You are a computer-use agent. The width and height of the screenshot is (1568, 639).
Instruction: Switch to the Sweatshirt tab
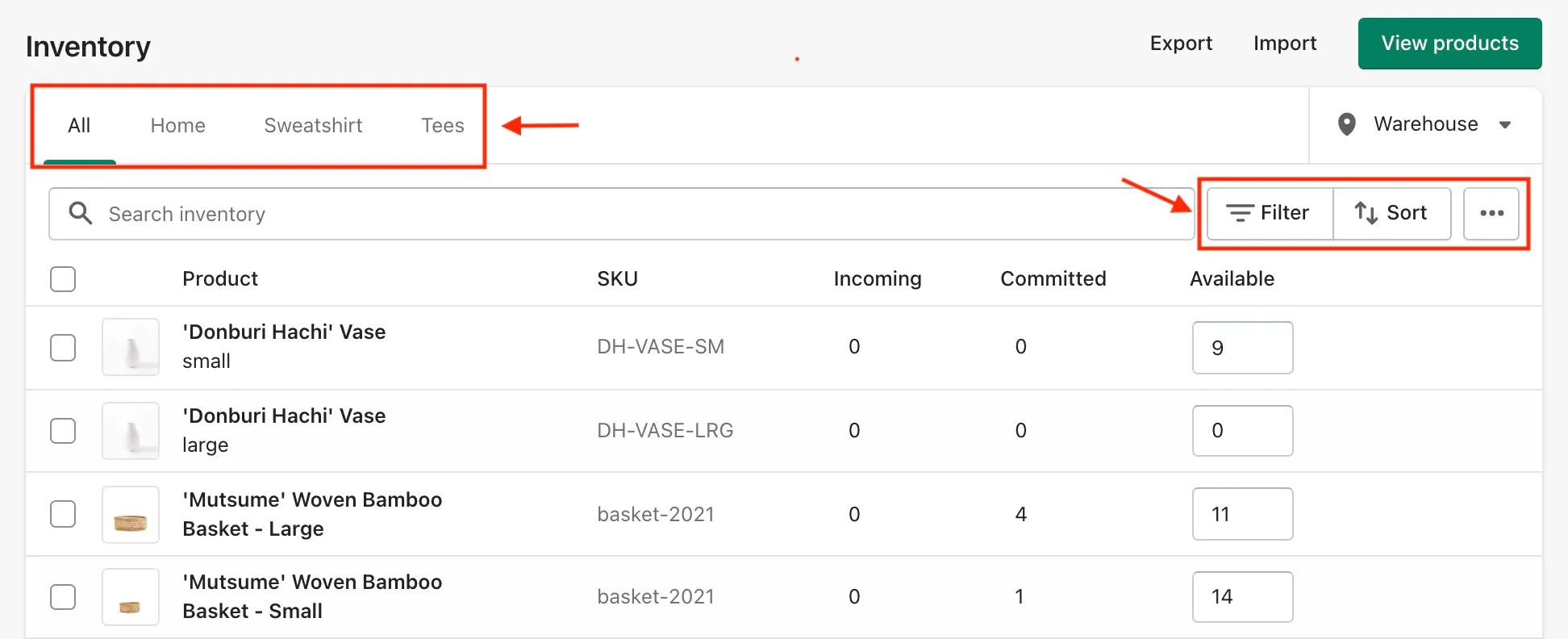[x=313, y=126]
